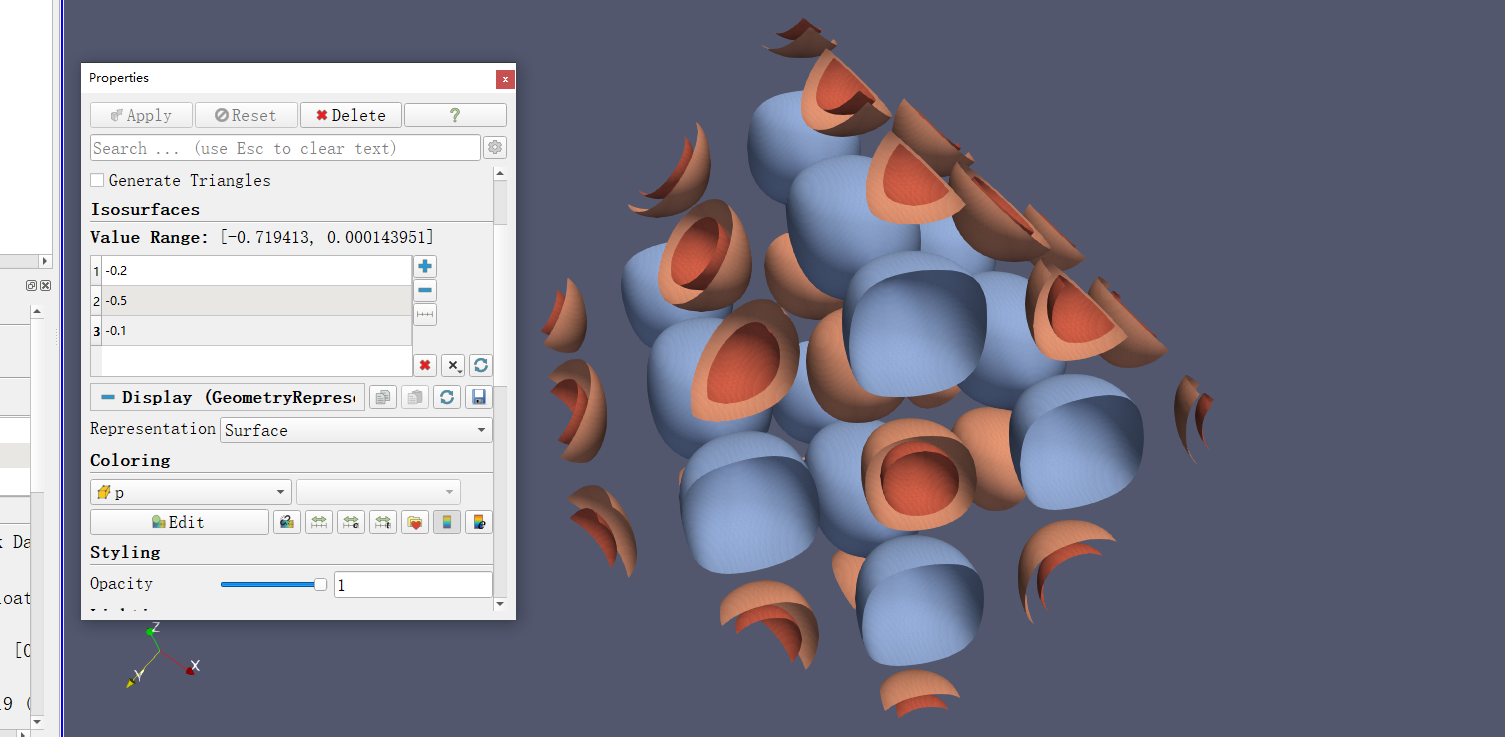This screenshot has height=737, width=1505.
Task: Delete the current filter
Action: point(351,115)
